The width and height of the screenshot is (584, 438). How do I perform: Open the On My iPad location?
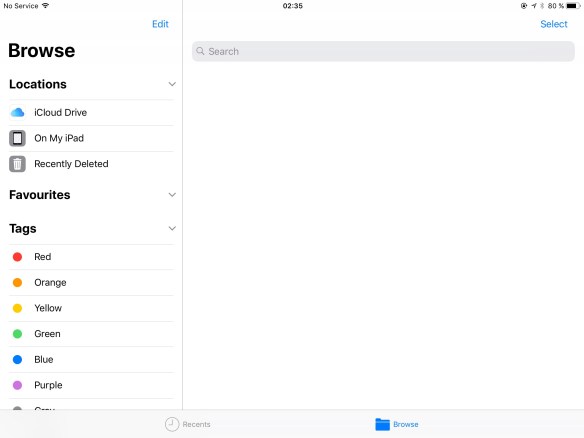[x=91, y=138]
